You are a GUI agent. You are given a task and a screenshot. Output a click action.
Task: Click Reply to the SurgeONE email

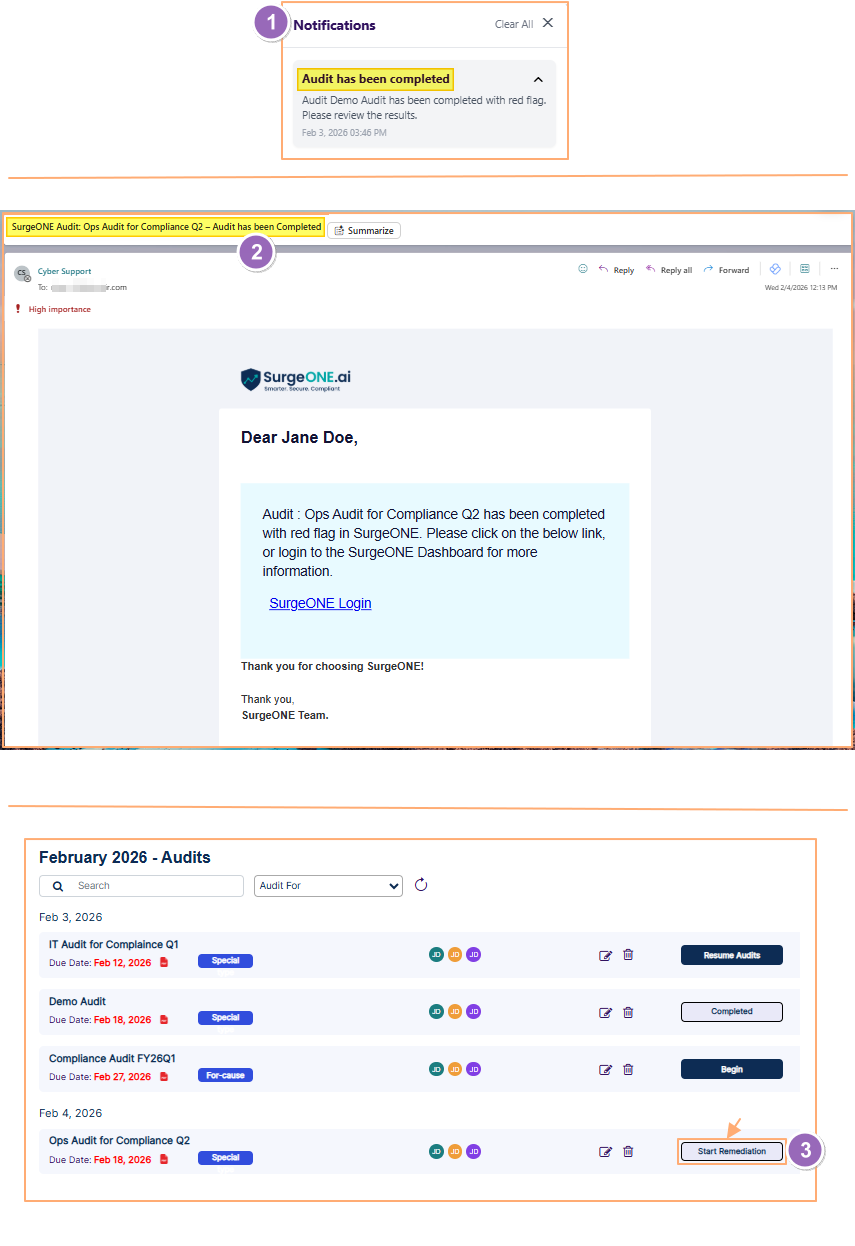coord(616,269)
